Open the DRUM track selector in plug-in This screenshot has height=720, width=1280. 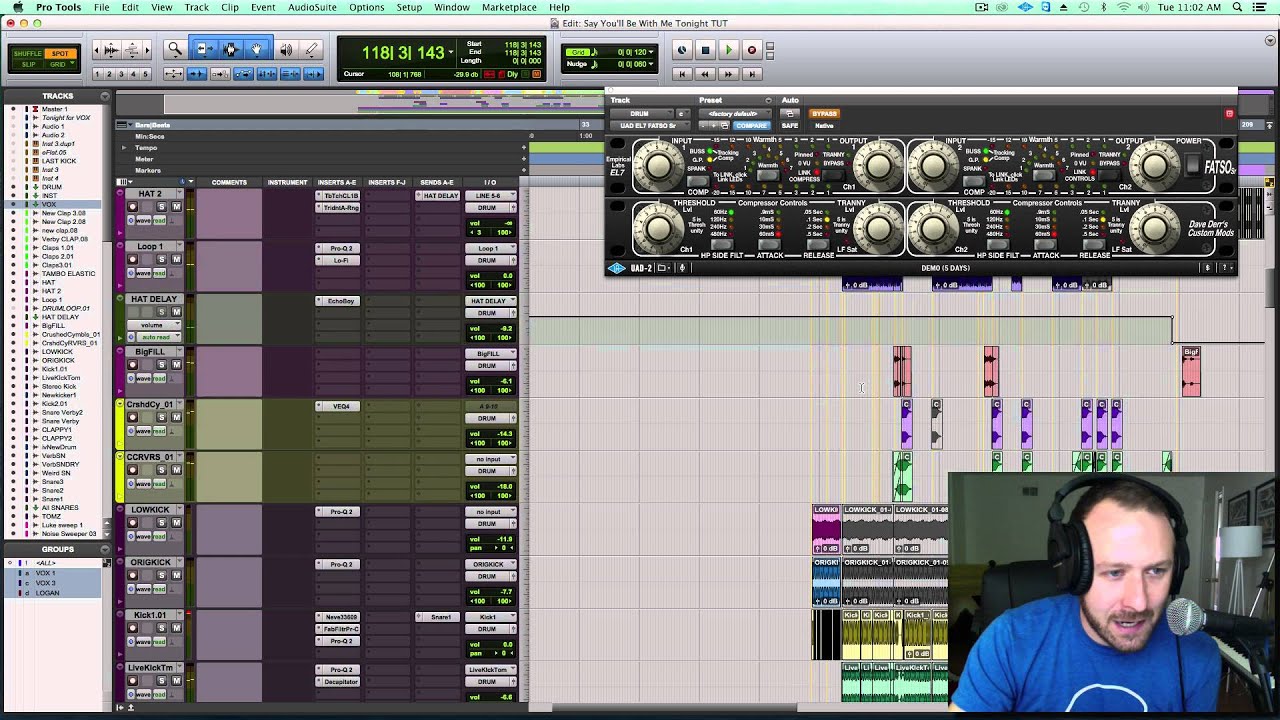[643, 114]
